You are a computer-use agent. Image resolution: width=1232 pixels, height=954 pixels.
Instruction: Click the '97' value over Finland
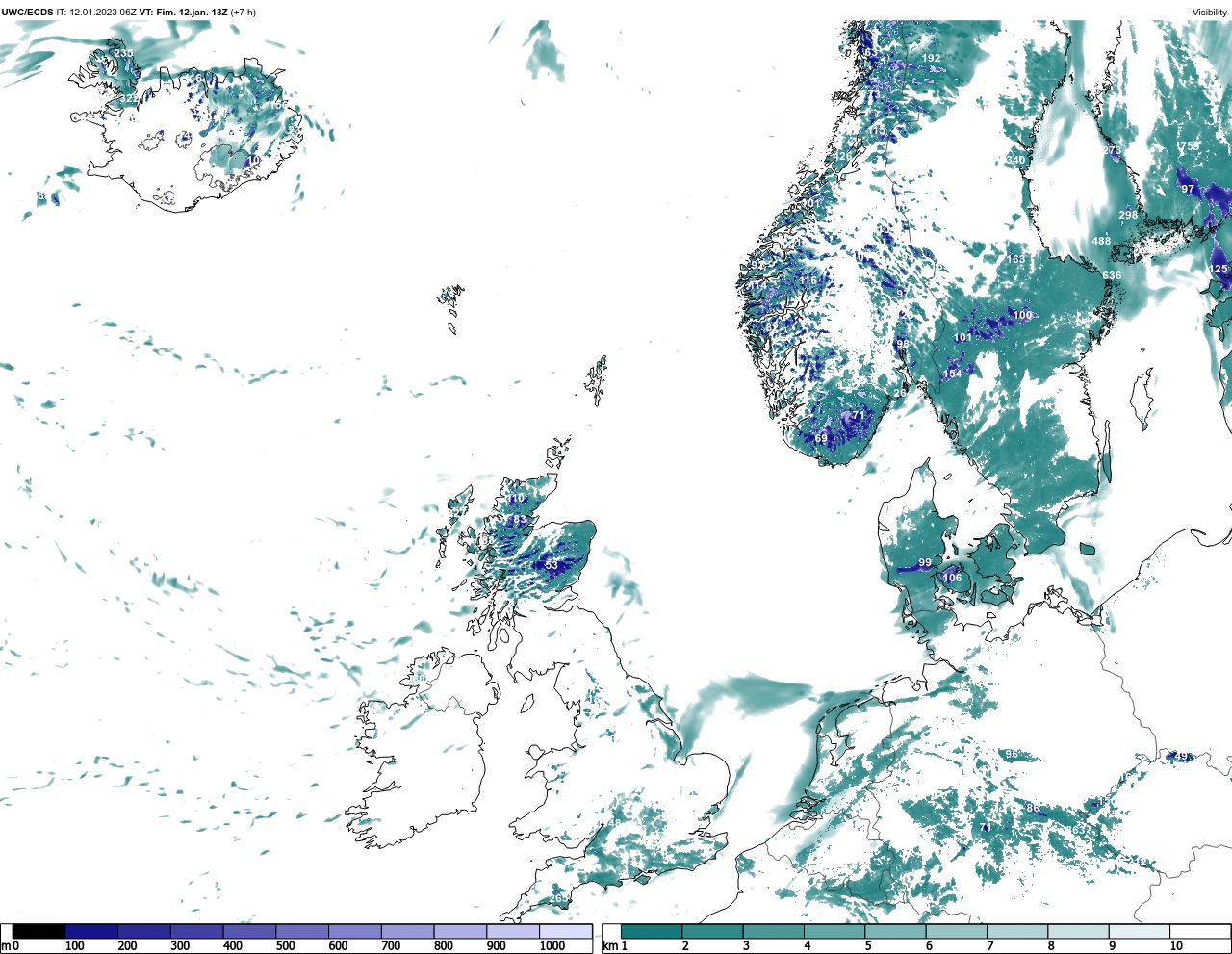coord(1188,189)
